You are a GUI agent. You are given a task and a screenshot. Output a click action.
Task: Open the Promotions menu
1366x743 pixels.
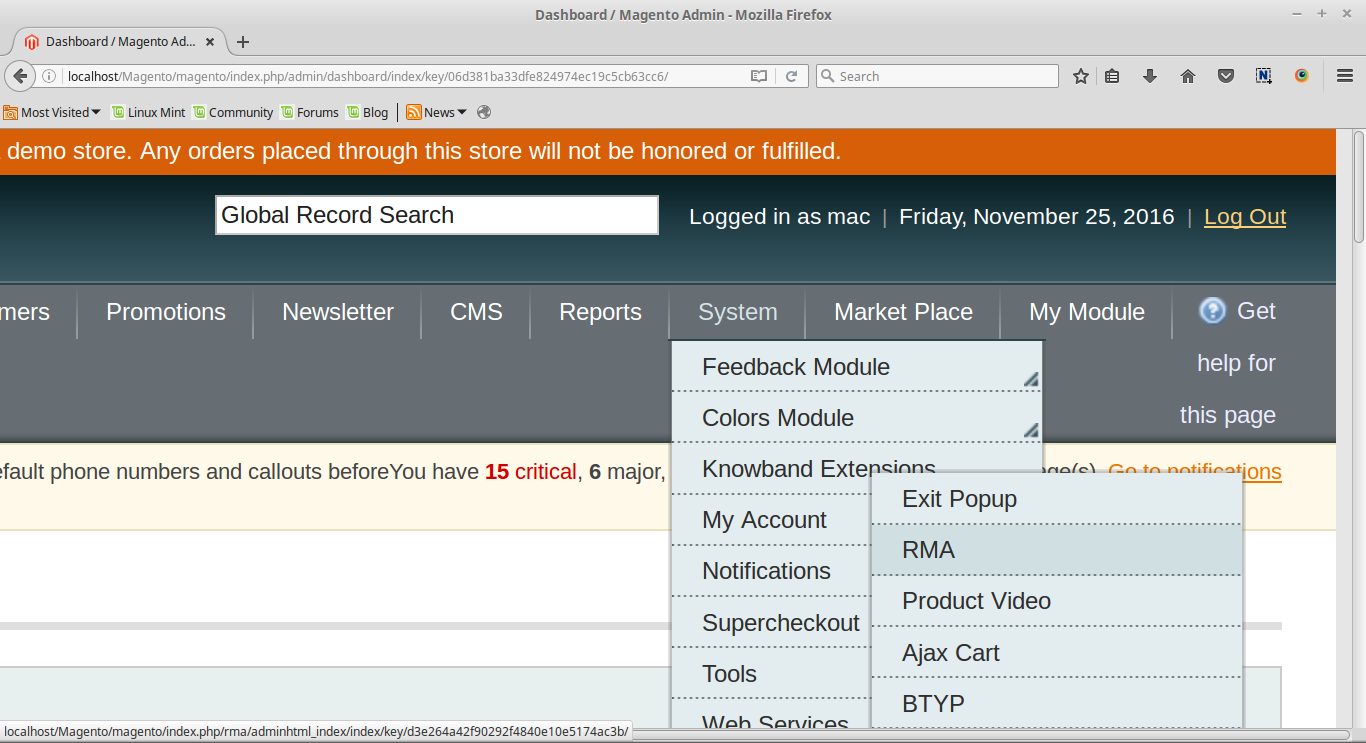(166, 312)
